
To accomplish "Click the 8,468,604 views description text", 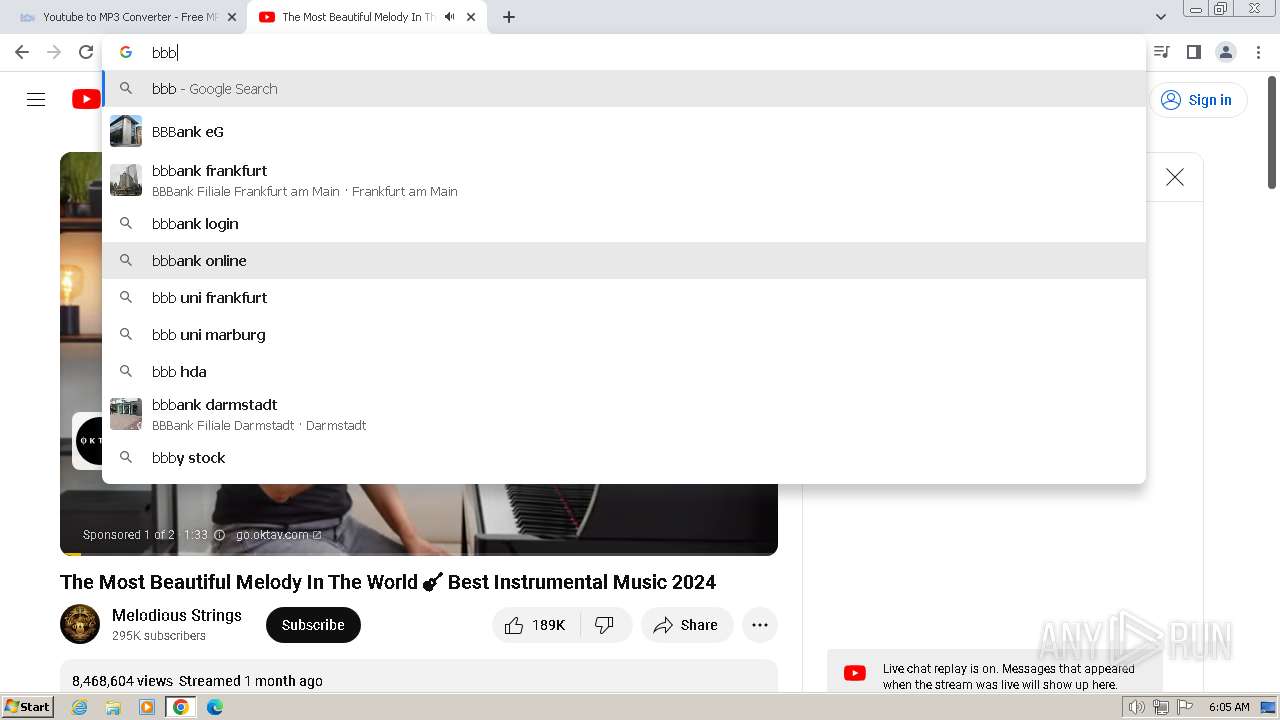I will point(197,681).
